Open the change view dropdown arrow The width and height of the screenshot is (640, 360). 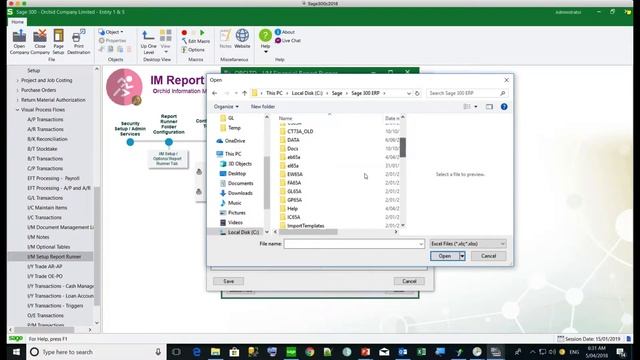(x=476, y=107)
